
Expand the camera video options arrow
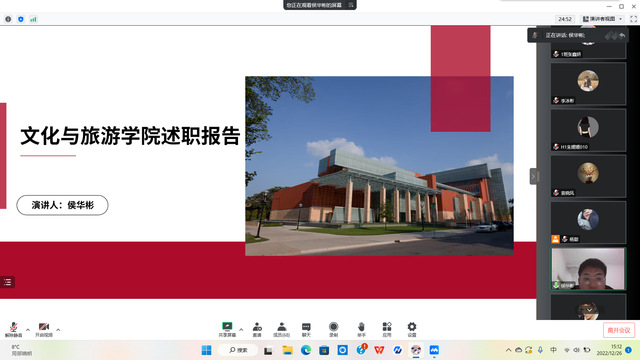pyautogui.click(x=58, y=329)
